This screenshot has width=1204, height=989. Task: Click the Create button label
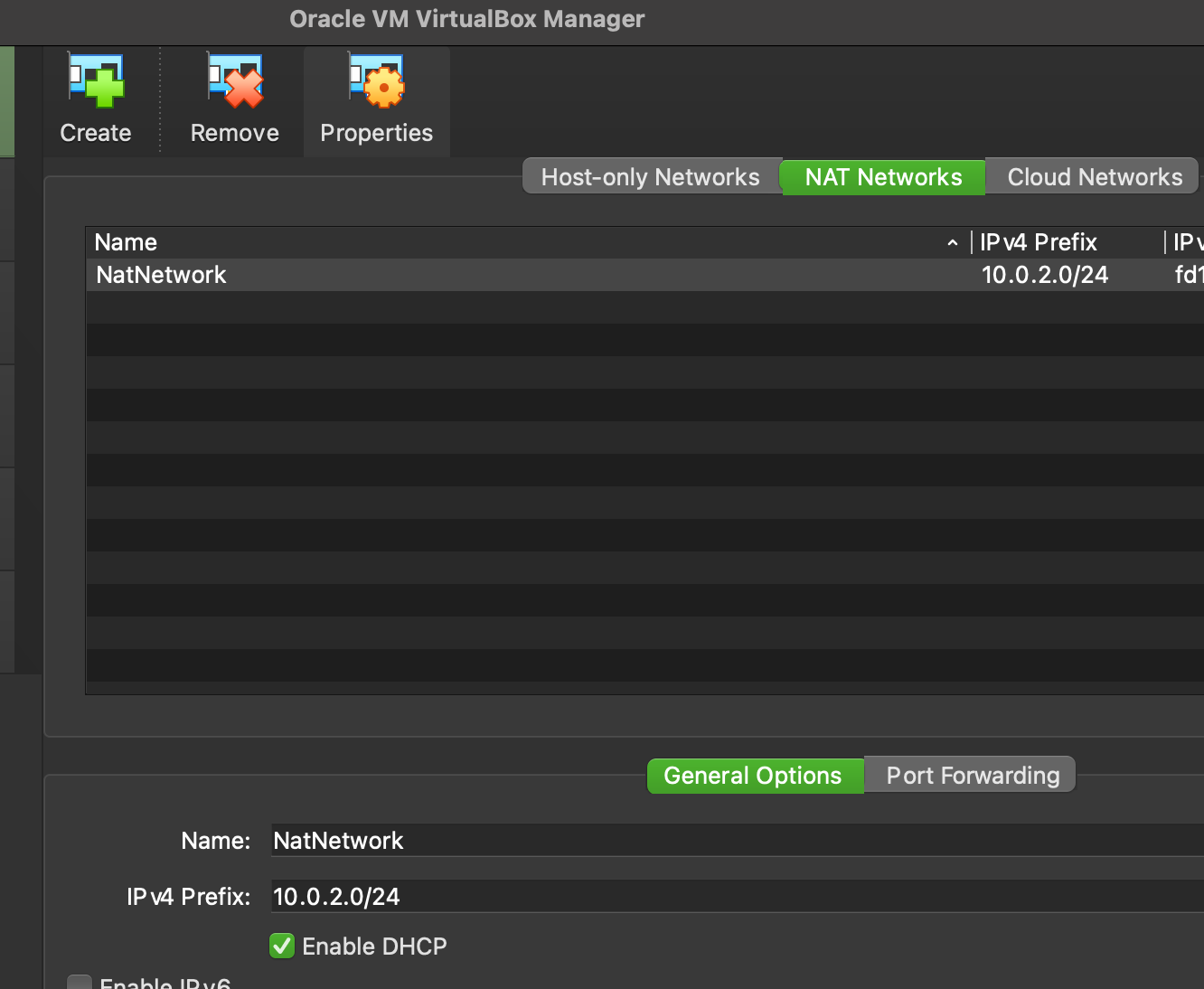(x=95, y=132)
